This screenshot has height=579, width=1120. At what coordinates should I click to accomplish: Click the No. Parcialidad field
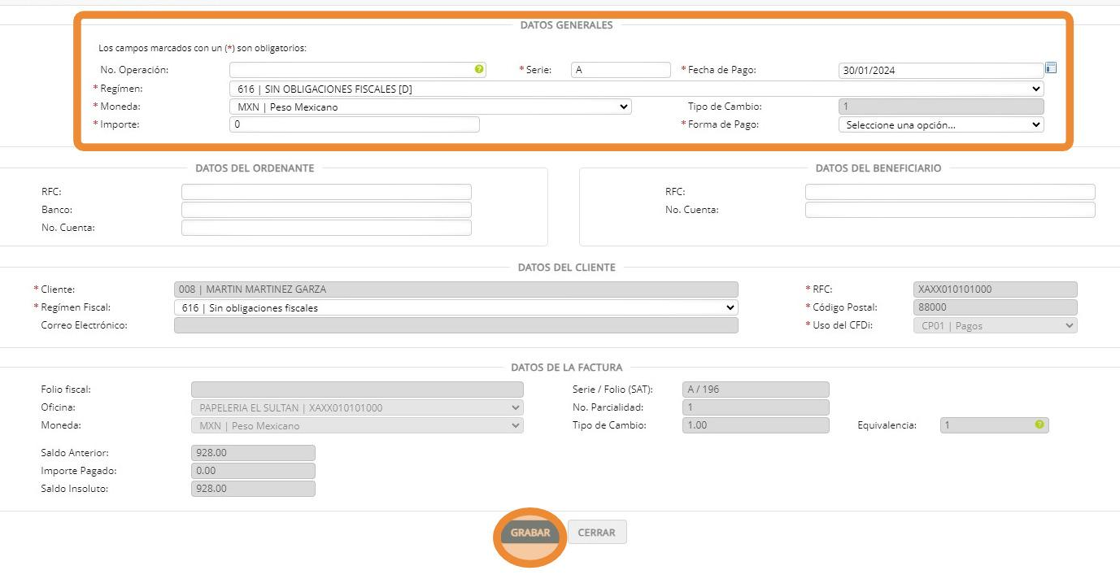click(x=756, y=408)
